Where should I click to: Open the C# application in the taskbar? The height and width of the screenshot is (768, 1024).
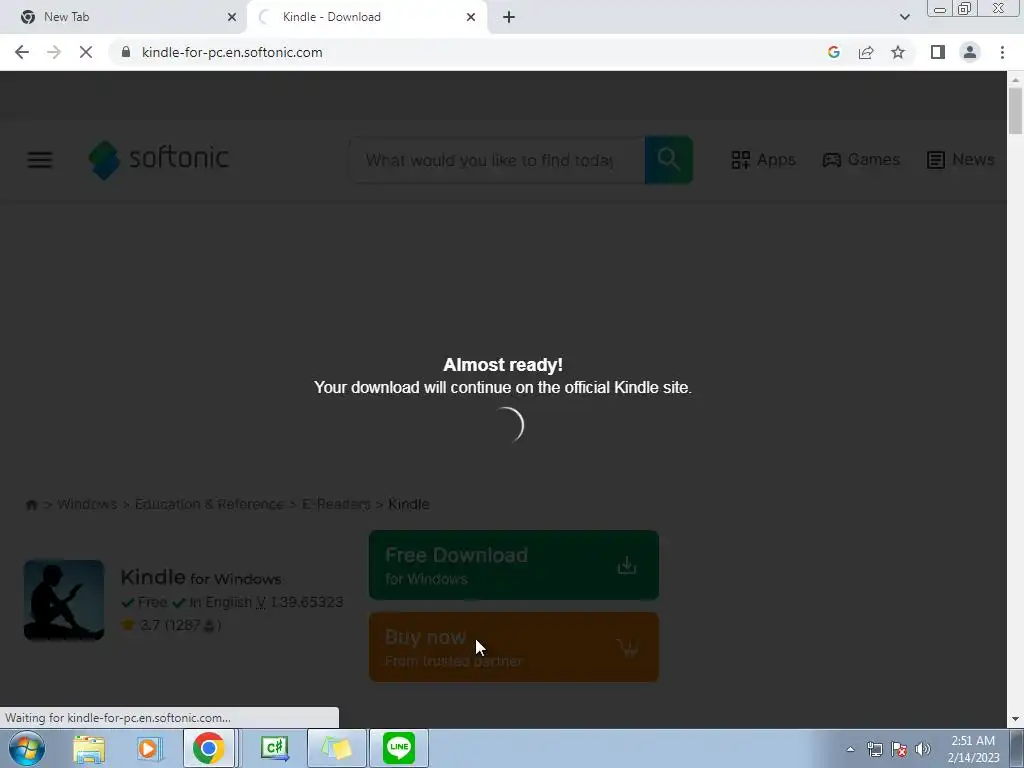point(275,748)
